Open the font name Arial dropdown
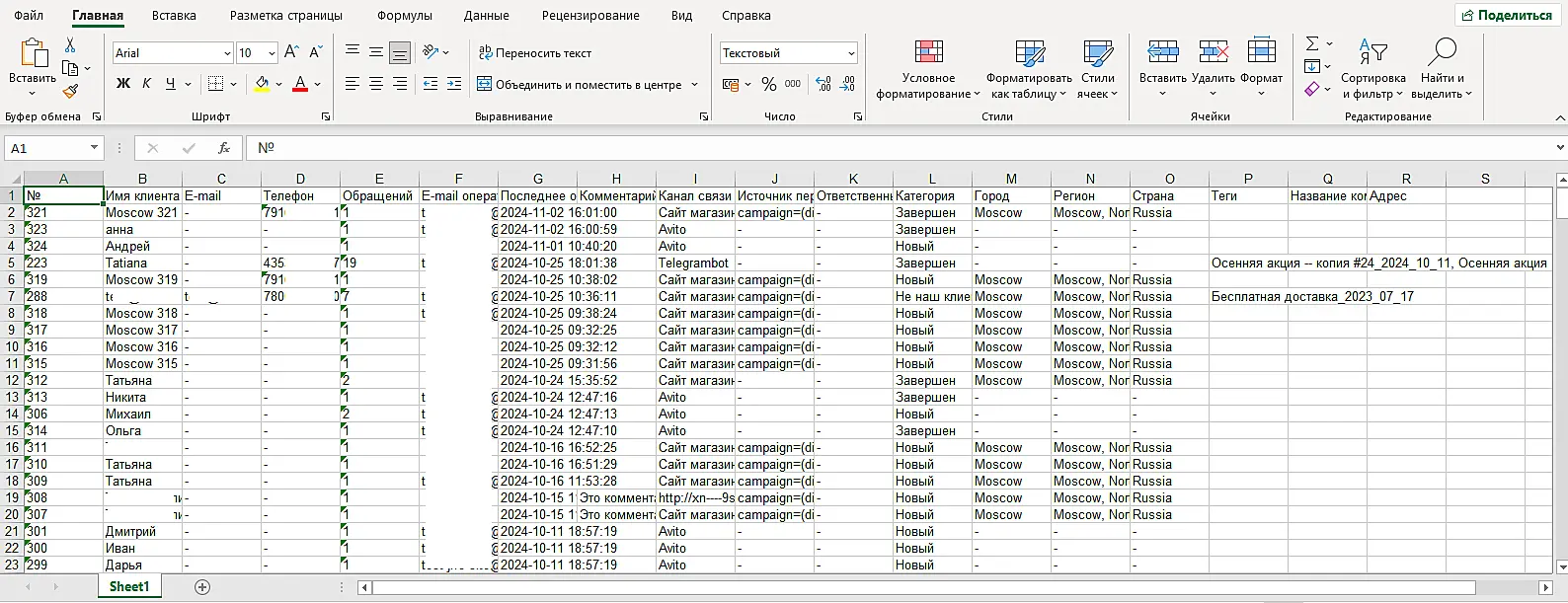This screenshot has height=603, width=1568. 227,53
